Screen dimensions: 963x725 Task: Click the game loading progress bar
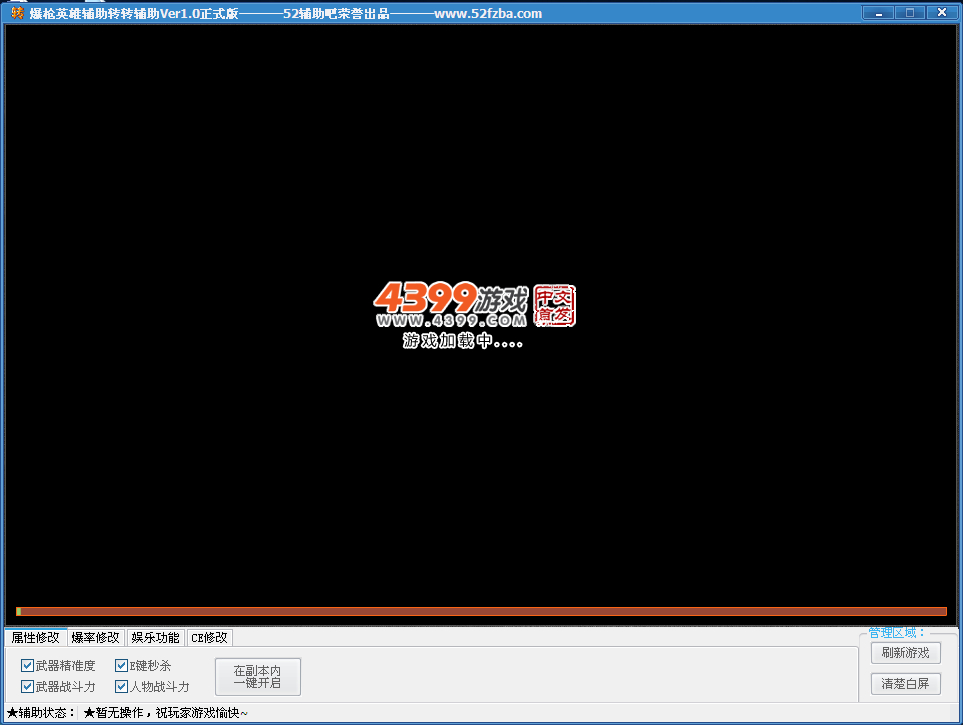482,611
